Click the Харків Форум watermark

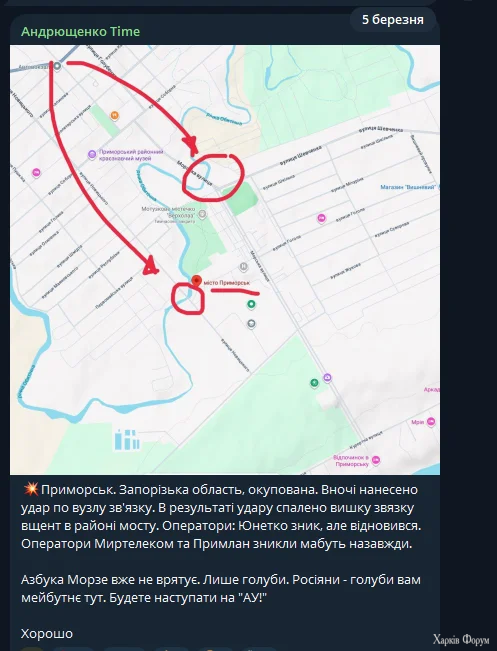pyautogui.click(x=461, y=640)
